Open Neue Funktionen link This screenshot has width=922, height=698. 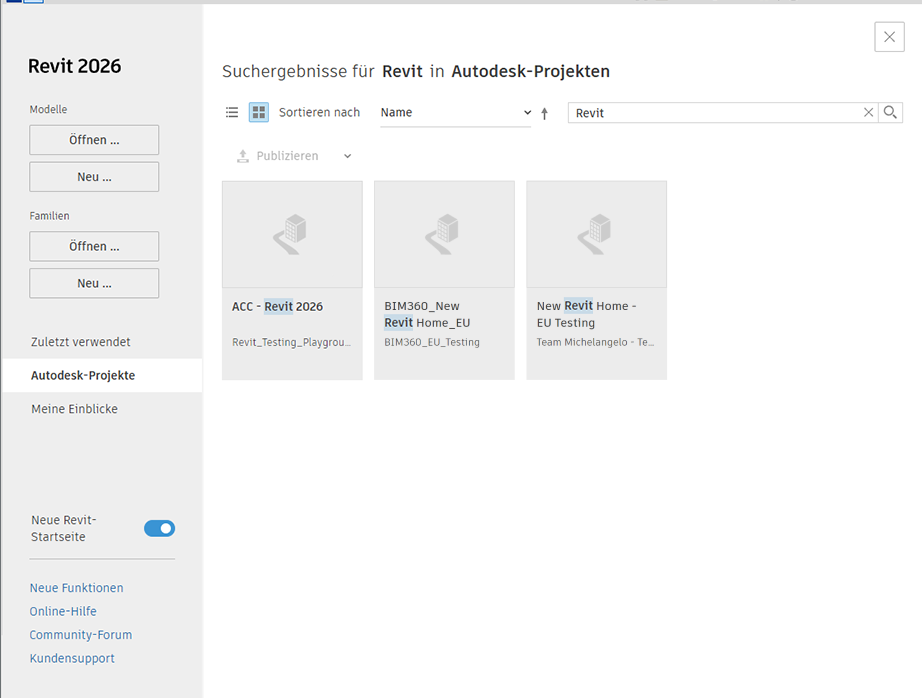tap(76, 588)
